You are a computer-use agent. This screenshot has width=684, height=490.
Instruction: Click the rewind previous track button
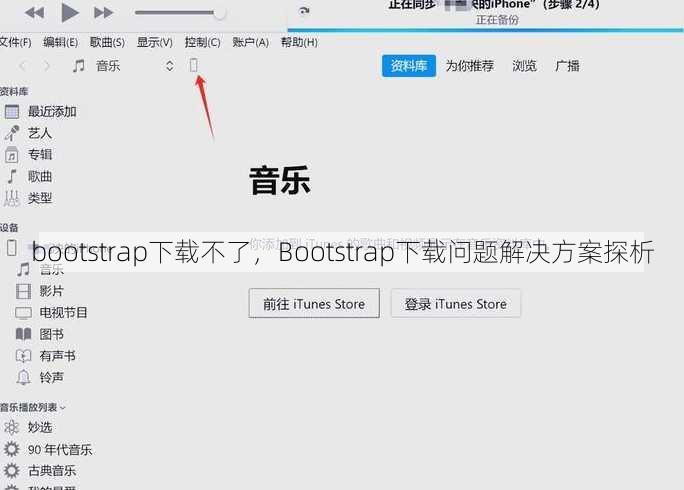[x=34, y=13]
